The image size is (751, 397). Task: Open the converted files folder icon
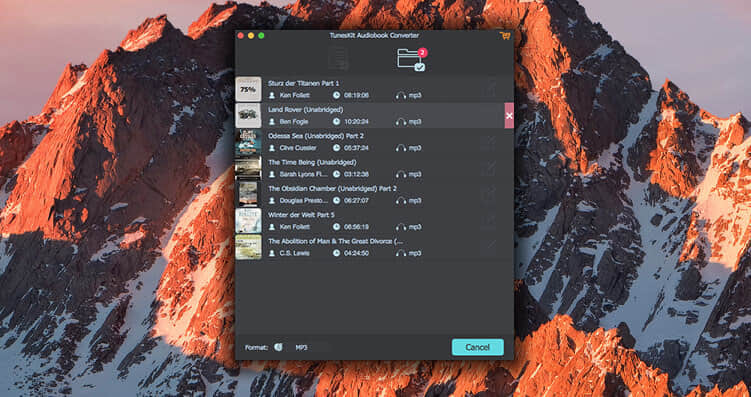tap(411, 60)
